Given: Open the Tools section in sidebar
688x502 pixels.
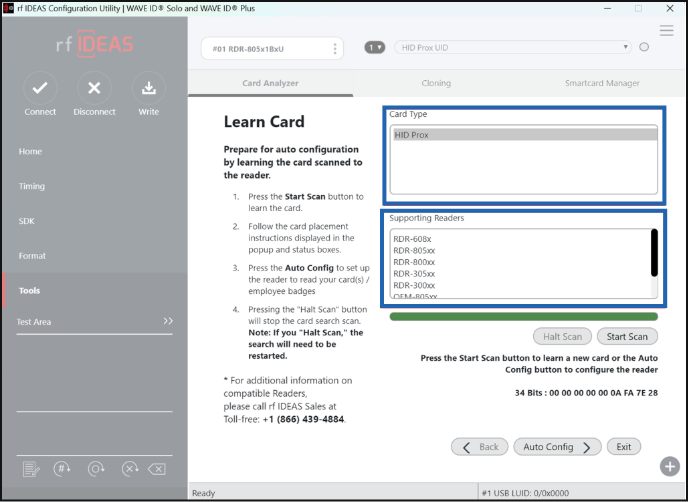Looking at the screenshot, I should coord(29,290).
